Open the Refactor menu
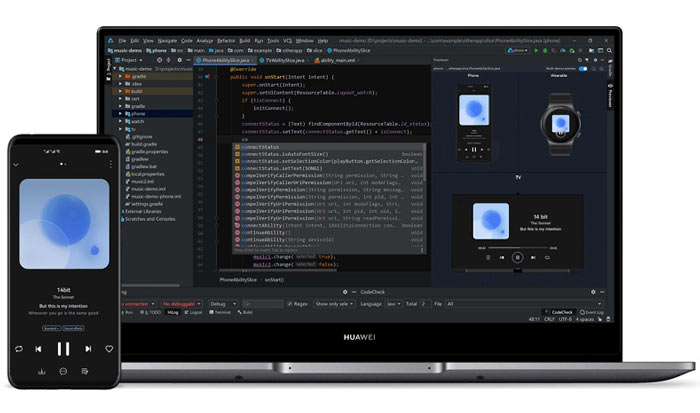Viewport: 700px width, 413px height. coord(226,41)
